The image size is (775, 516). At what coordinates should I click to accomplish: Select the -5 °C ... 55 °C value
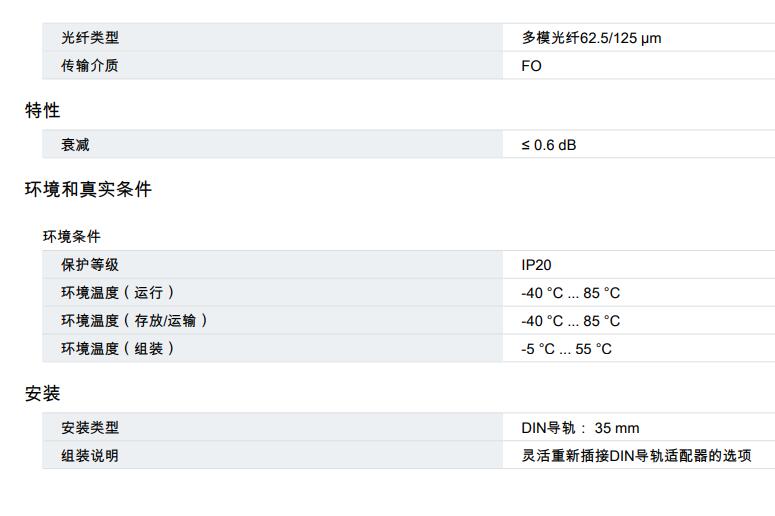tap(566, 349)
